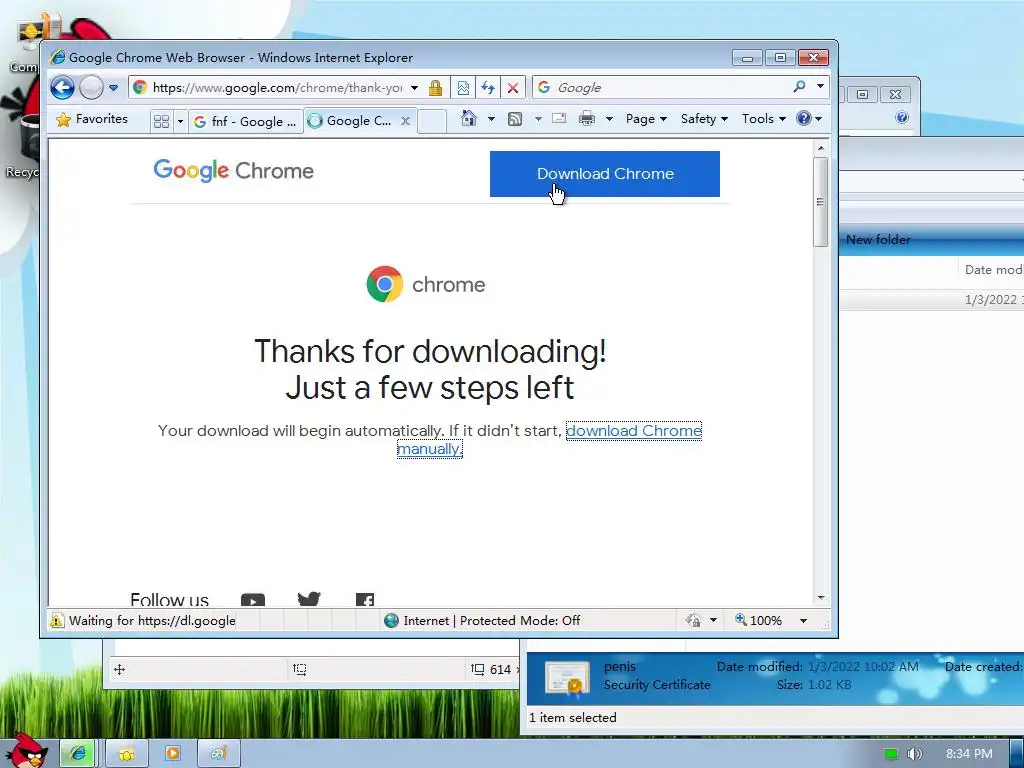
Task: Click the RSS feeds icon
Action: [x=515, y=119]
